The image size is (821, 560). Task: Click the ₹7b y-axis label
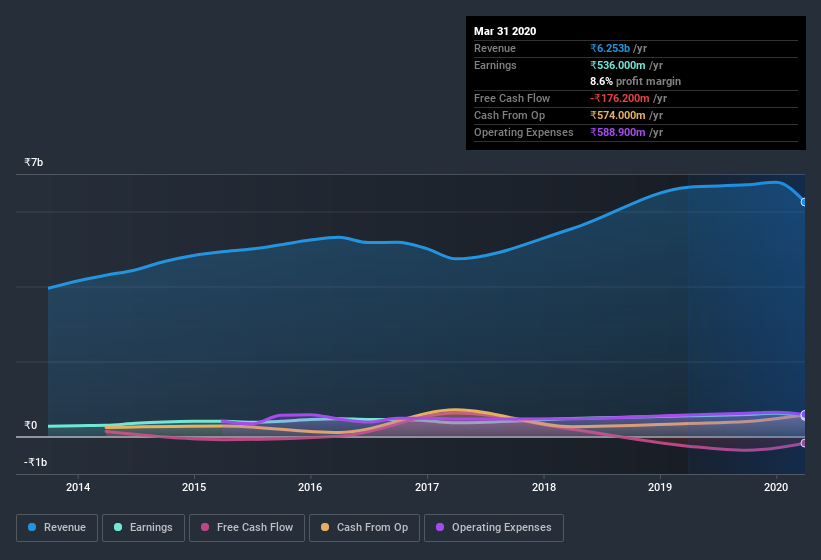click(34, 162)
